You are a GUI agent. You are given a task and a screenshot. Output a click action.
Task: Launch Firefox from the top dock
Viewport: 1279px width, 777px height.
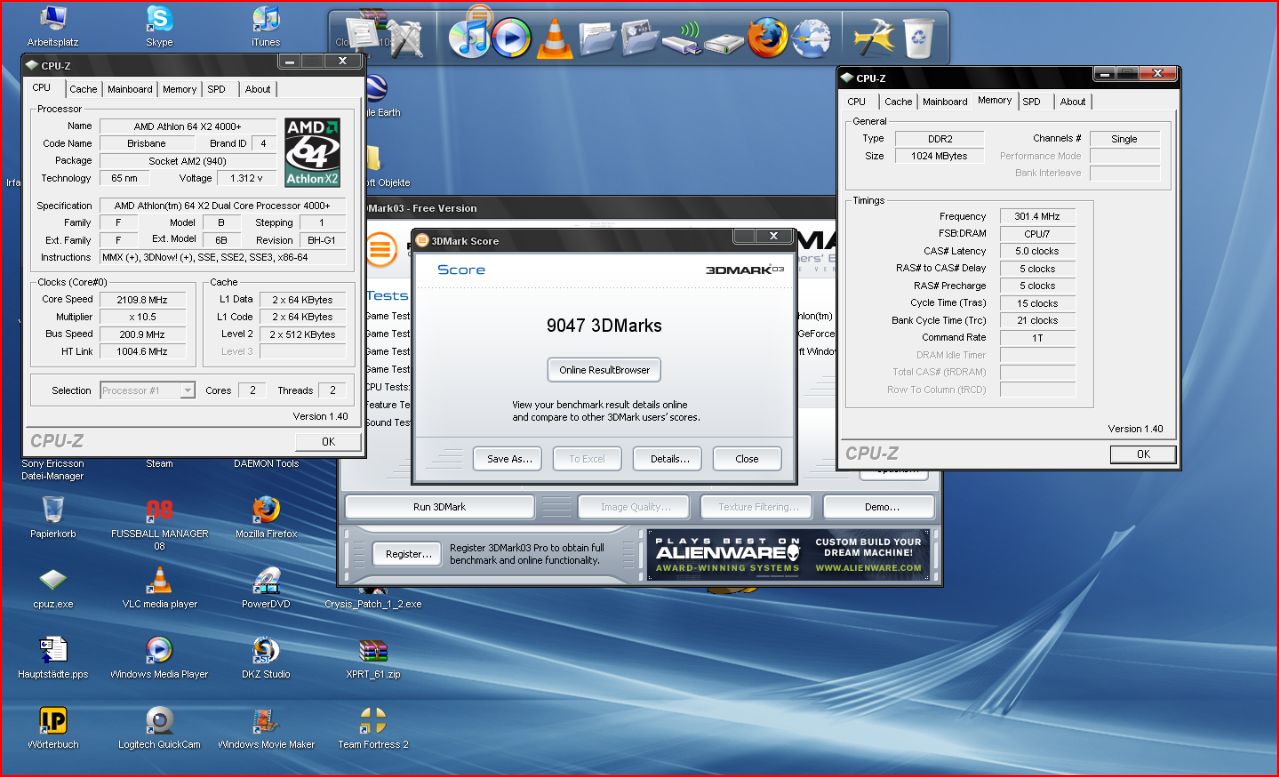[x=767, y=38]
